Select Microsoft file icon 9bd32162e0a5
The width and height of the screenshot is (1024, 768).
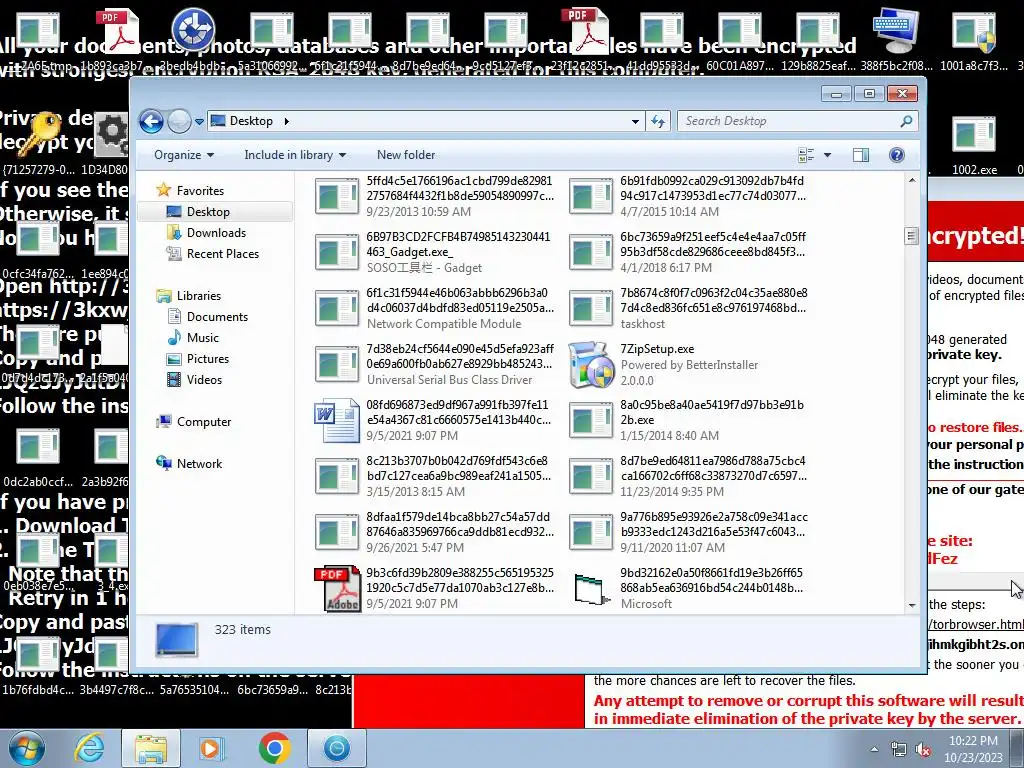click(x=591, y=588)
